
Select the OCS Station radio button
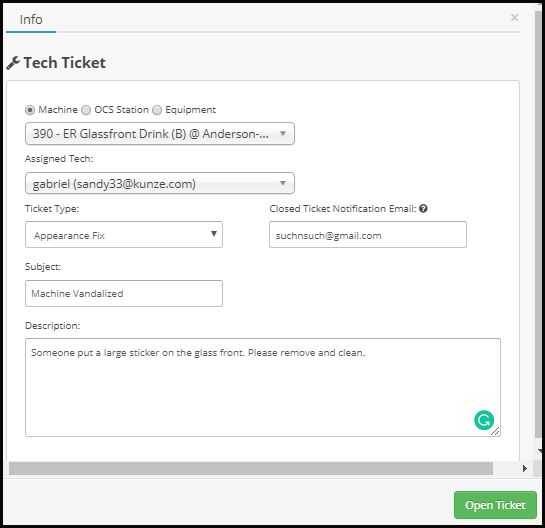(86, 110)
